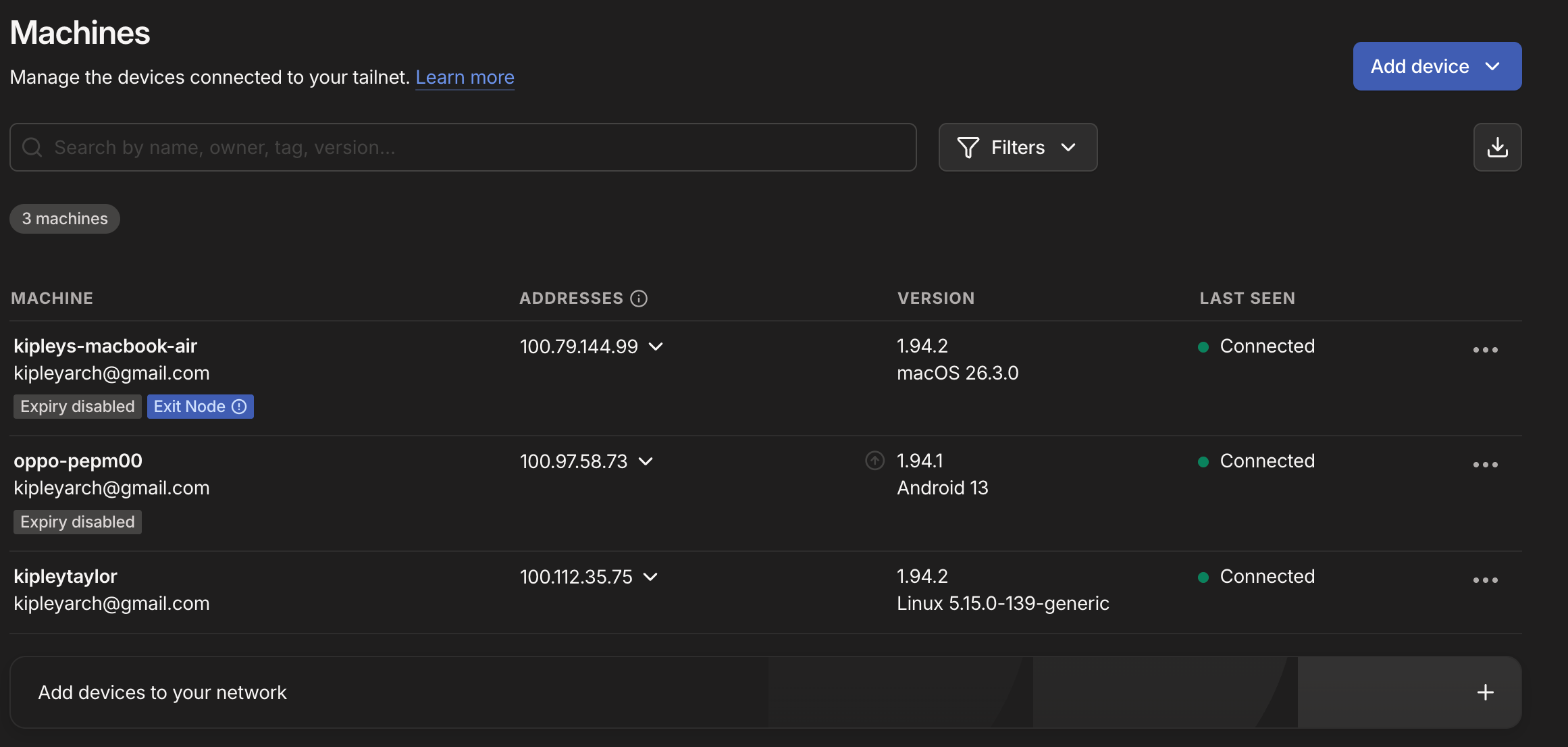The width and height of the screenshot is (1568, 747).
Task: Click the Exit Node badge warning icon
Action: 239,407
